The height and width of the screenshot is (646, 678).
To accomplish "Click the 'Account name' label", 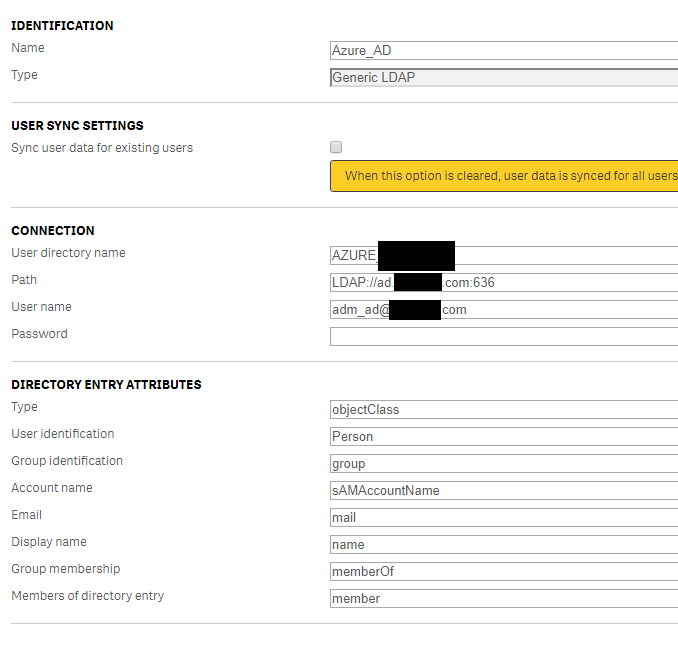I will coord(52,488).
